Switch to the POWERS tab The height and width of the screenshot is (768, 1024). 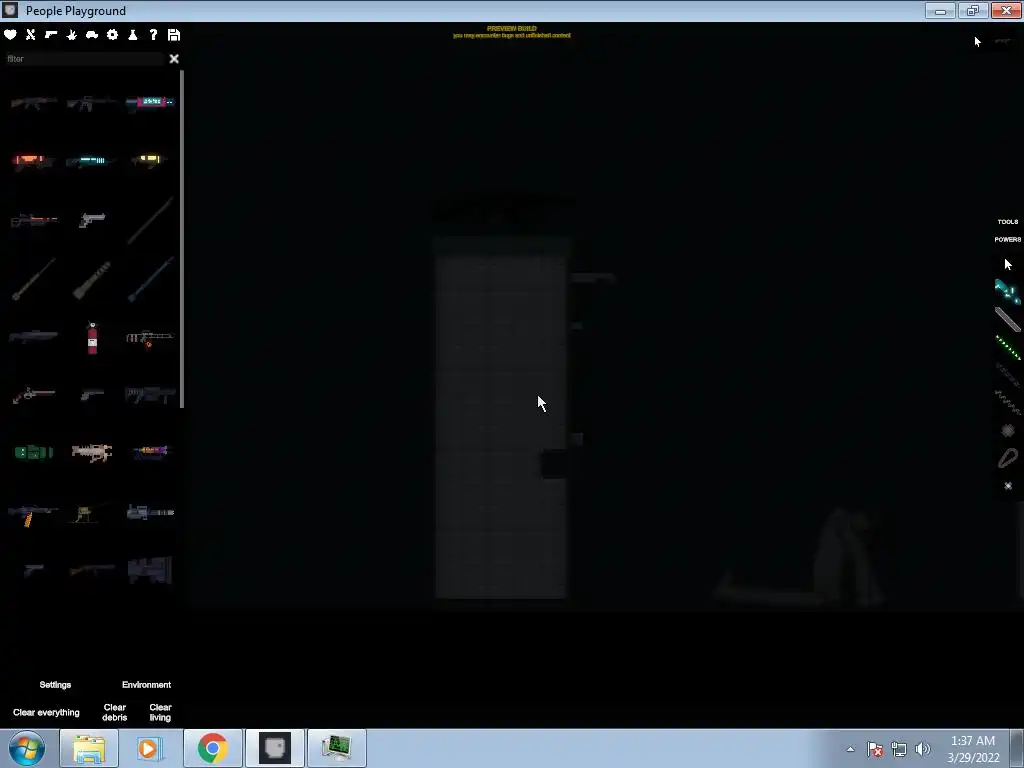click(x=1008, y=239)
